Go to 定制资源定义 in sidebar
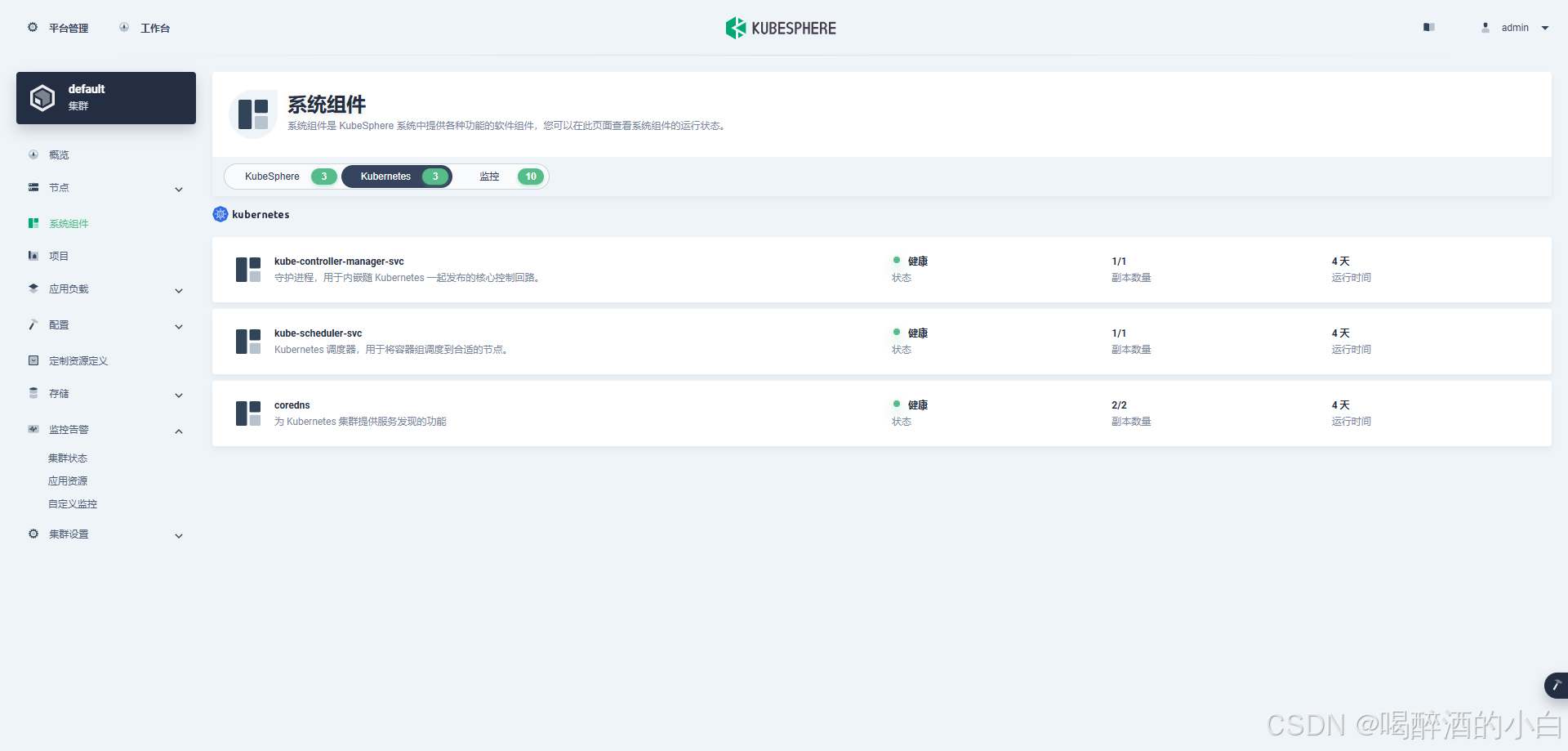The width and height of the screenshot is (1568, 751). click(x=78, y=361)
